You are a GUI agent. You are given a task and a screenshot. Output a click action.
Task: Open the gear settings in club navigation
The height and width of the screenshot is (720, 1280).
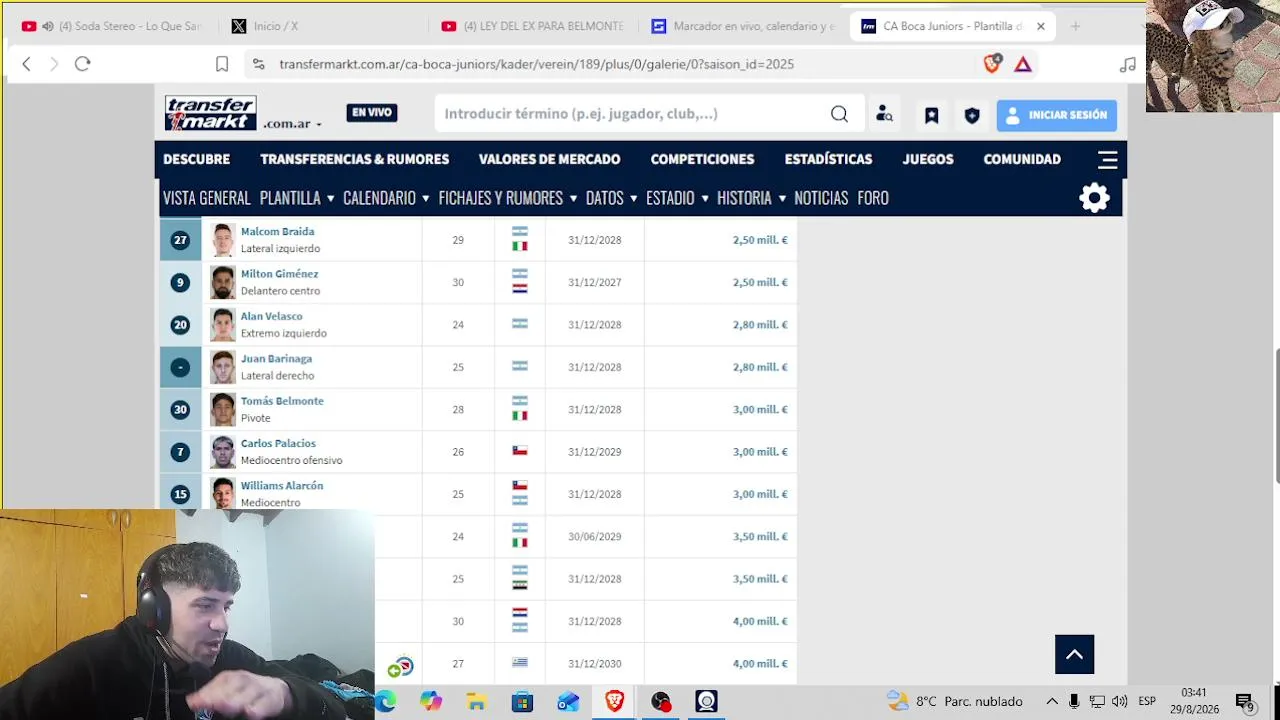[1094, 197]
